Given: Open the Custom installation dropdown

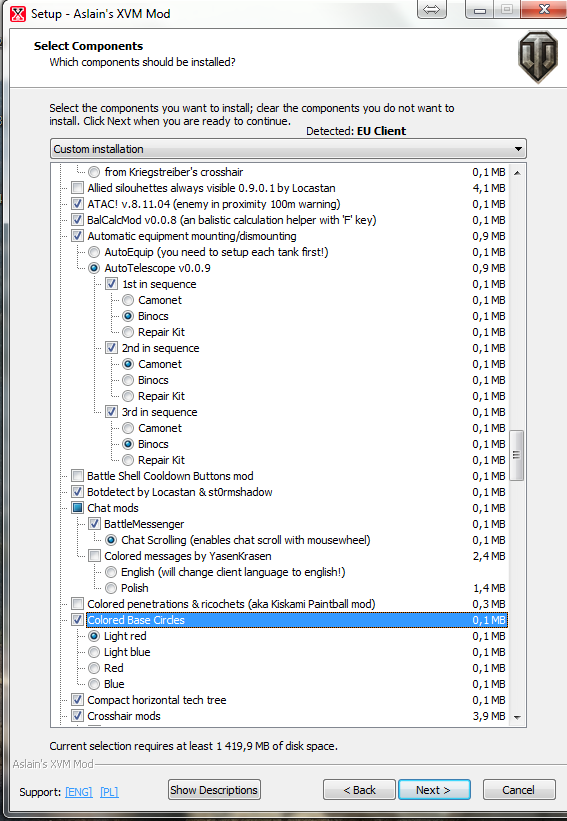Looking at the screenshot, I should [x=288, y=149].
